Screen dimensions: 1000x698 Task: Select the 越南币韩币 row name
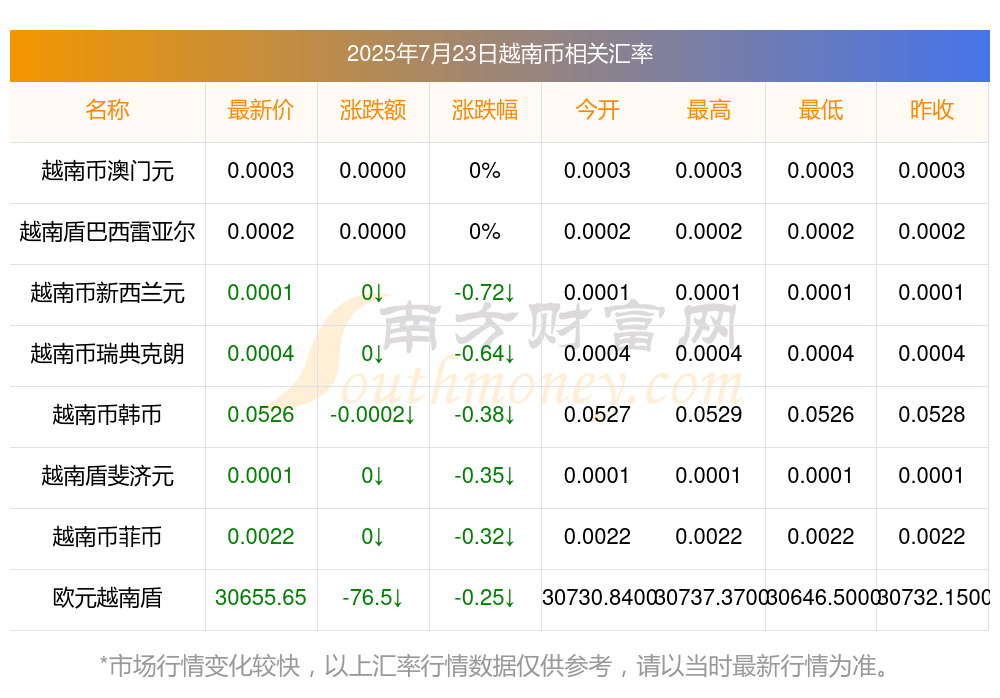[x=107, y=415]
